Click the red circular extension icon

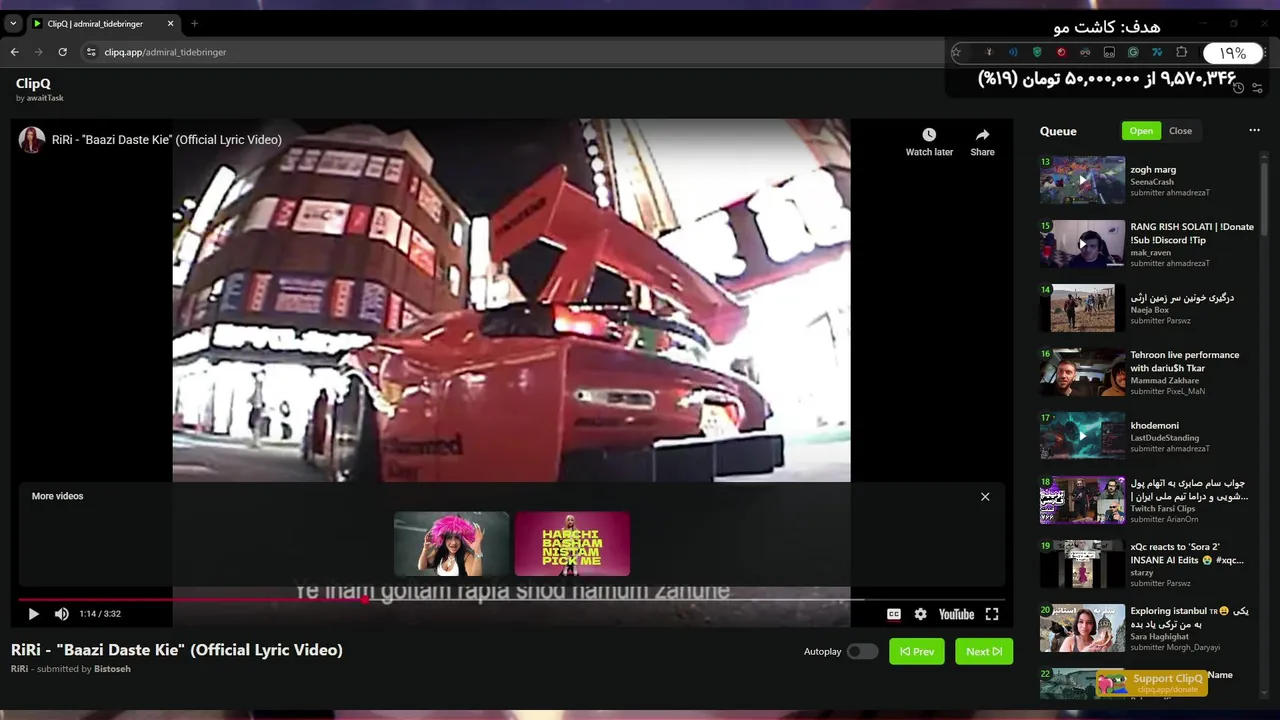(x=1061, y=52)
